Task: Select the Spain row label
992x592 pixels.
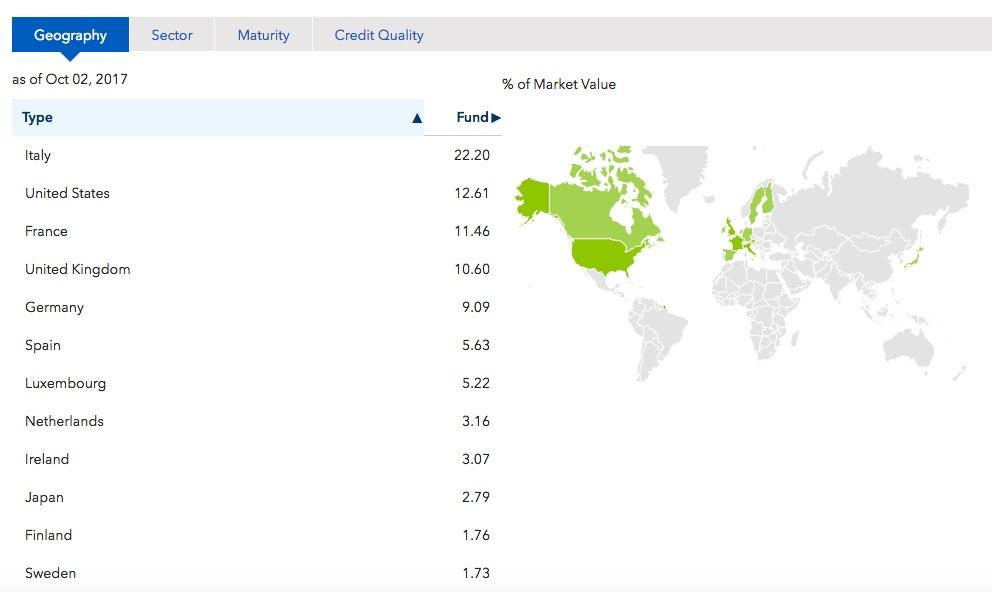Action: tap(43, 345)
